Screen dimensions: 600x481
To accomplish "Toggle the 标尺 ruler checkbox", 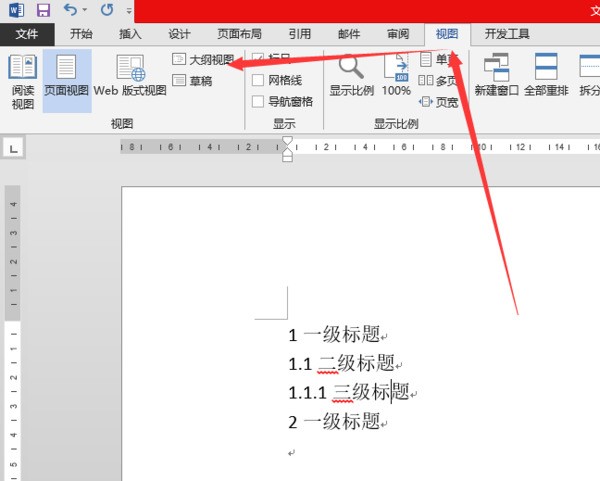I will tap(258, 59).
